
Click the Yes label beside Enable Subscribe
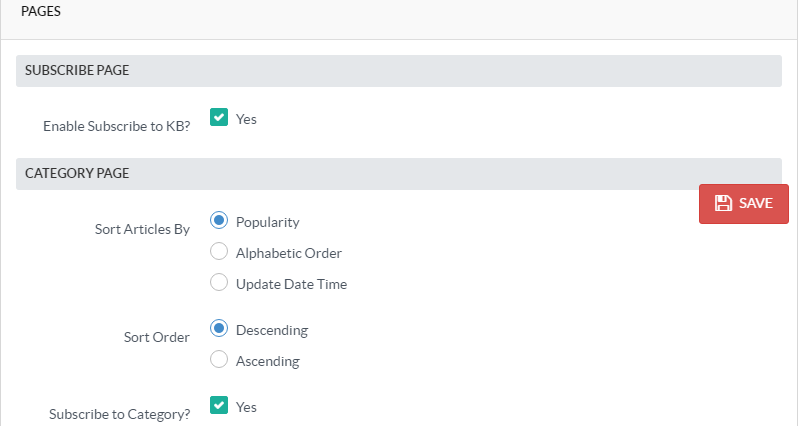[x=246, y=119]
